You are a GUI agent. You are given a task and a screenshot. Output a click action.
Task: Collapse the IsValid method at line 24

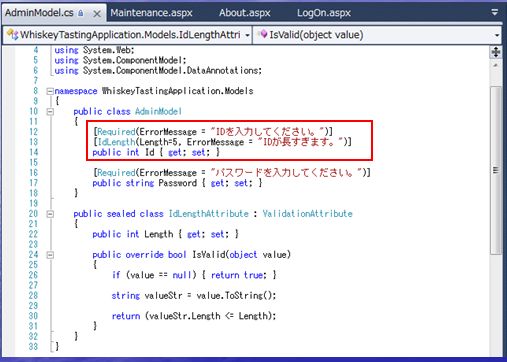(50, 255)
